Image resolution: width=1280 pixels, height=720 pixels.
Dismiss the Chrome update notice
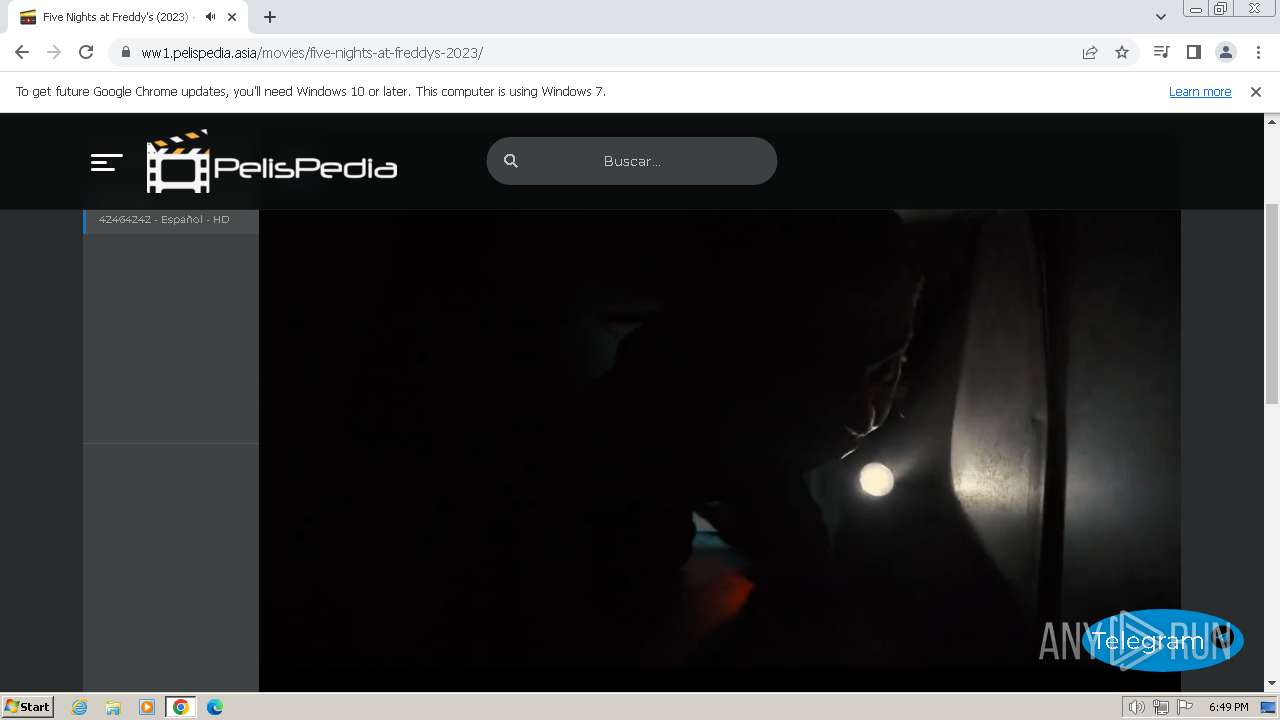click(1256, 91)
